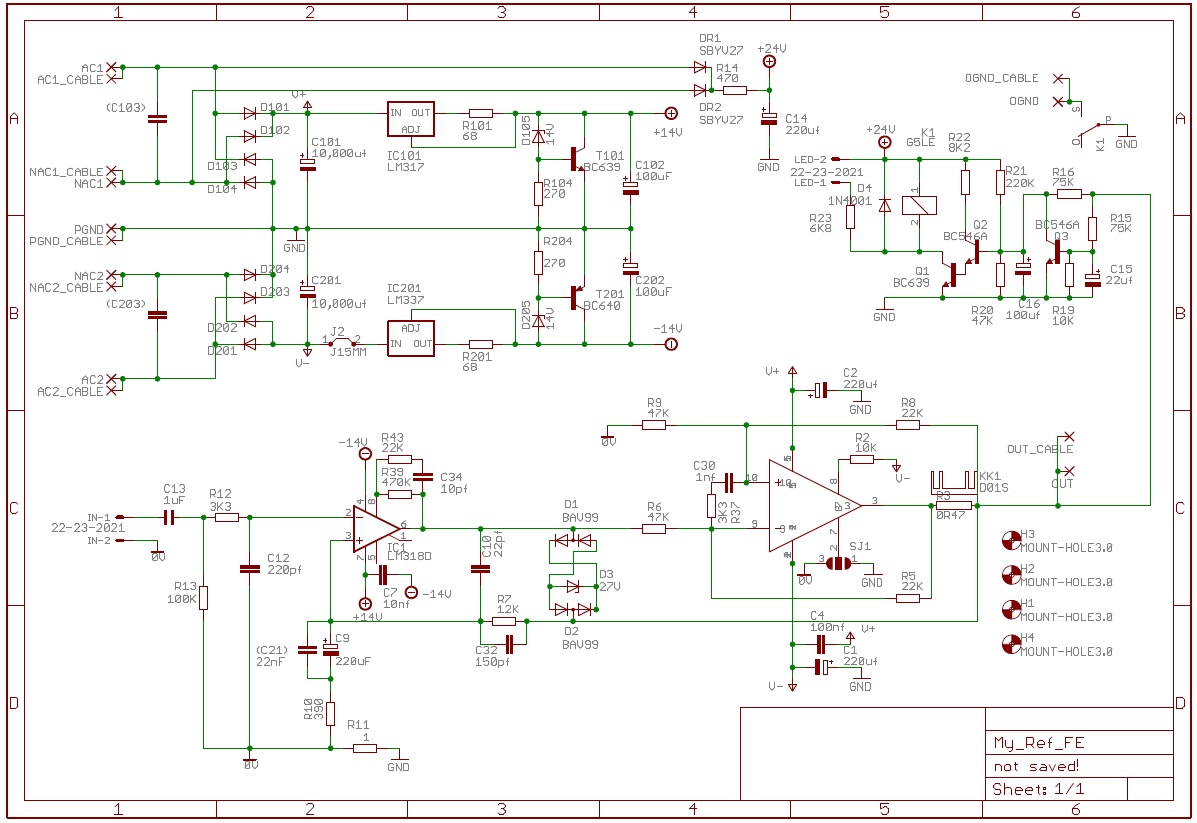Click the C16 100uf capacitor label
This screenshot has width=1197, height=823.
pos(1023,309)
